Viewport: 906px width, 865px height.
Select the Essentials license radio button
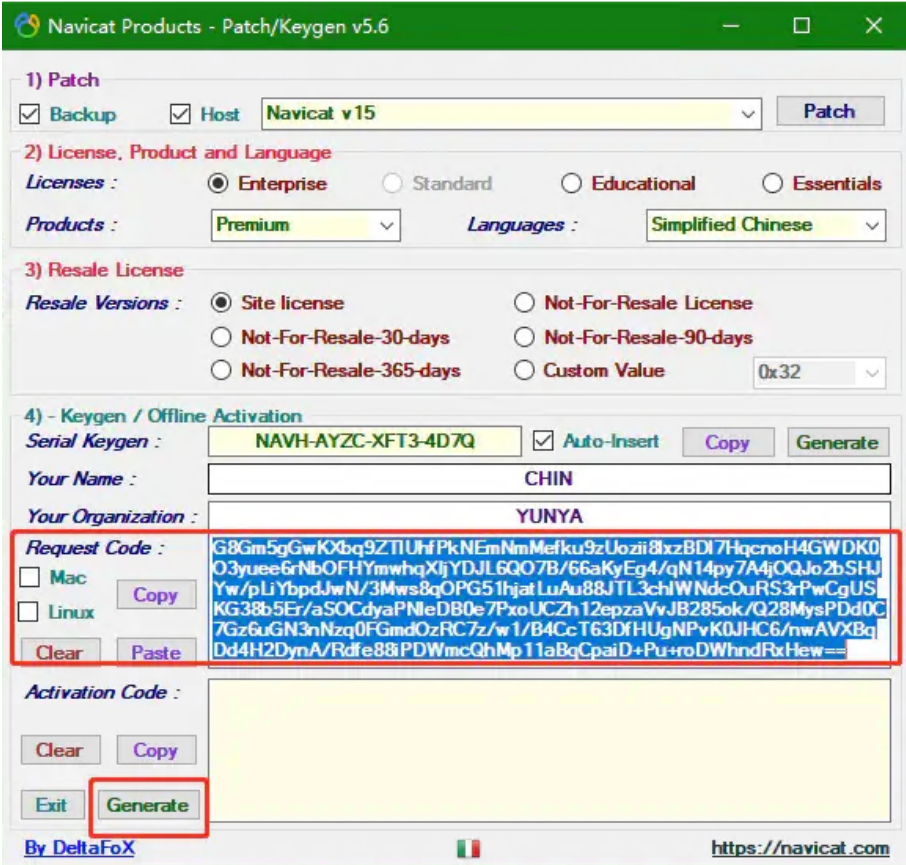pyautogui.click(x=772, y=183)
